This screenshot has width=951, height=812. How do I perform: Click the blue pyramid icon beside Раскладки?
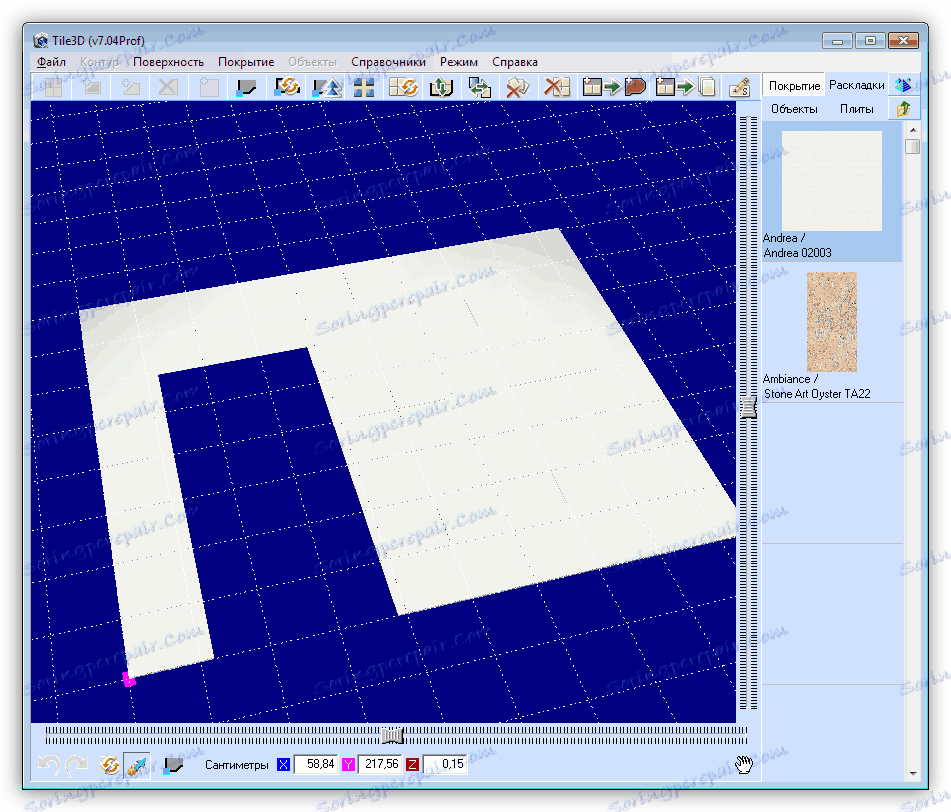[x=904, y=85]
